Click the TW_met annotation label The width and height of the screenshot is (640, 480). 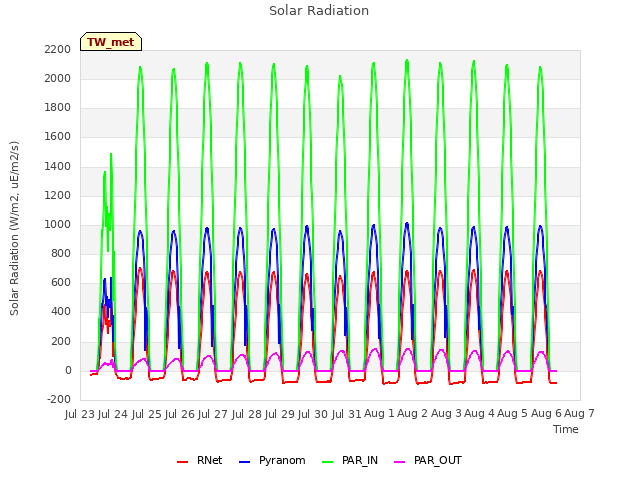pos(111,42)
